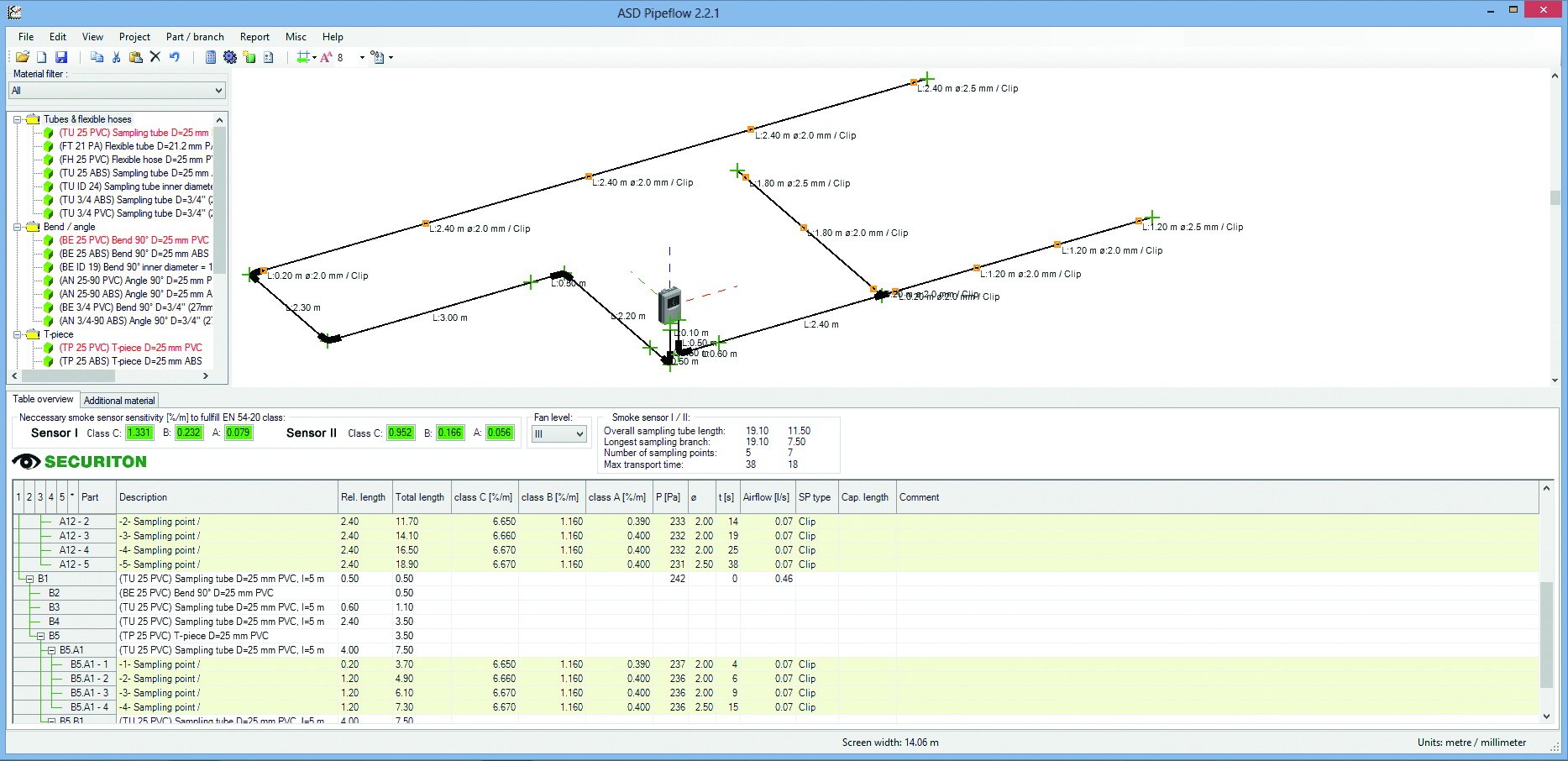
Task: Click Sensor II Class C value 0.952
Action: [401, 433]
